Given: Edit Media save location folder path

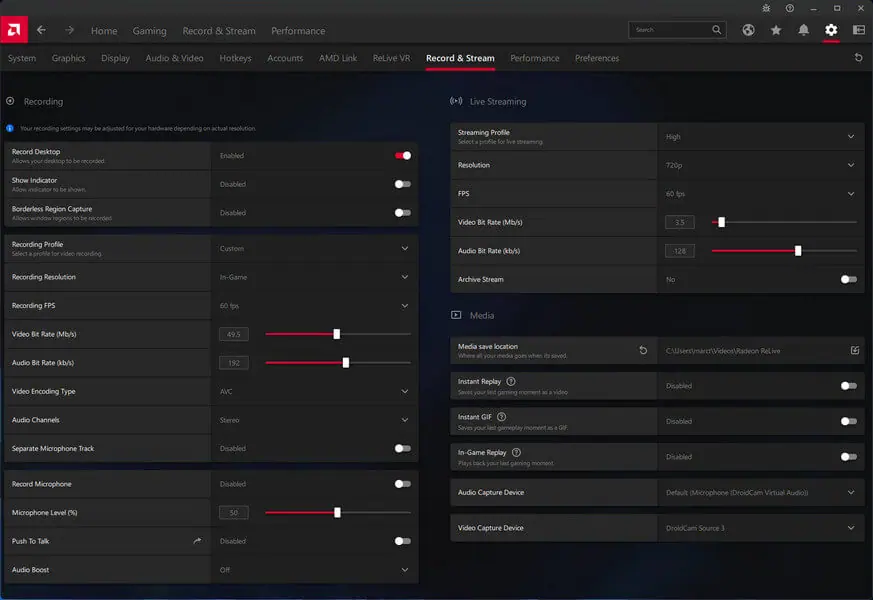Looking at the screenshot, I should click(x=855, y=350).
